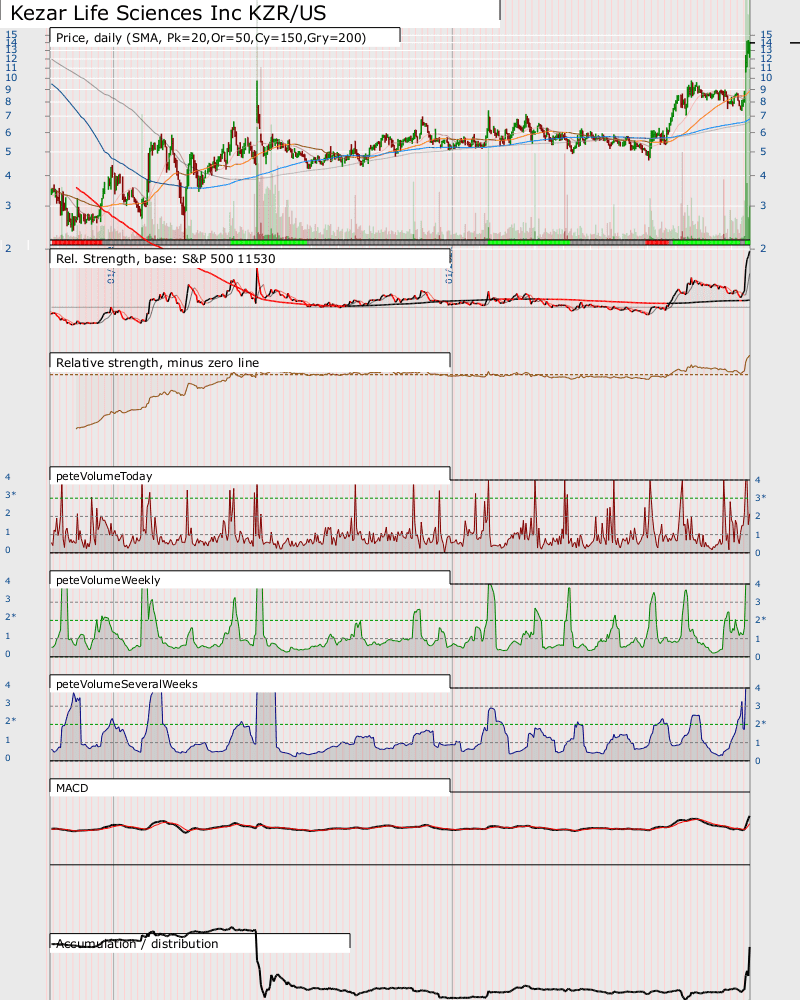Screen dimensions: 800x1000
Task: Select the Price, daily SMA legend label
Action: tap(211, 38)
